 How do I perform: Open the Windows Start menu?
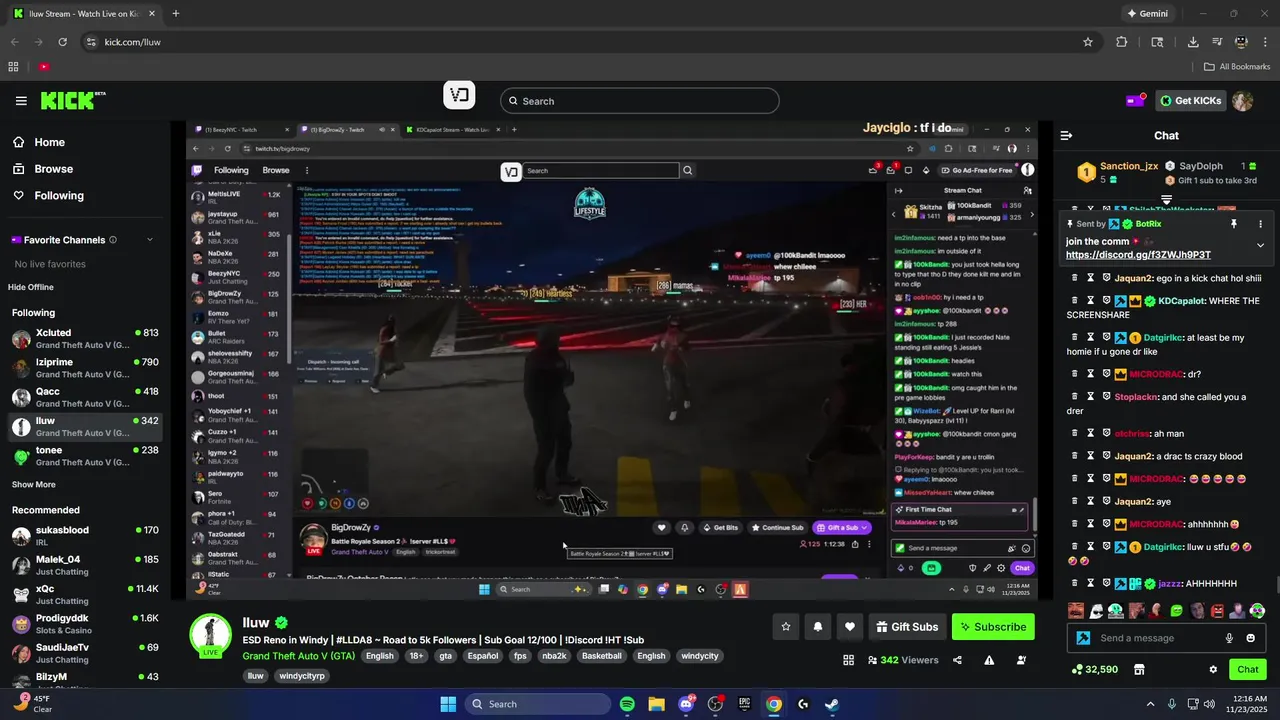point(448,704)
